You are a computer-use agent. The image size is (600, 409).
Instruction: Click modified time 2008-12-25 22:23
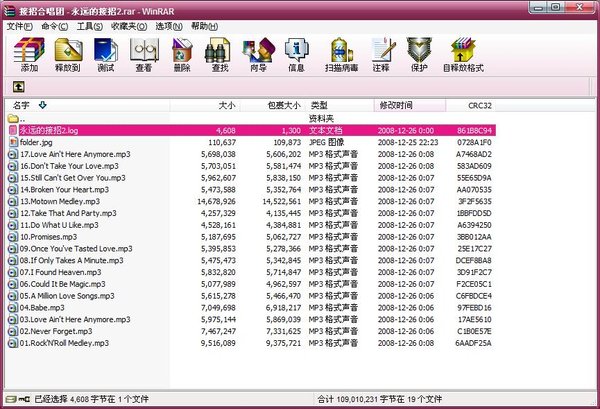point(408,142)
